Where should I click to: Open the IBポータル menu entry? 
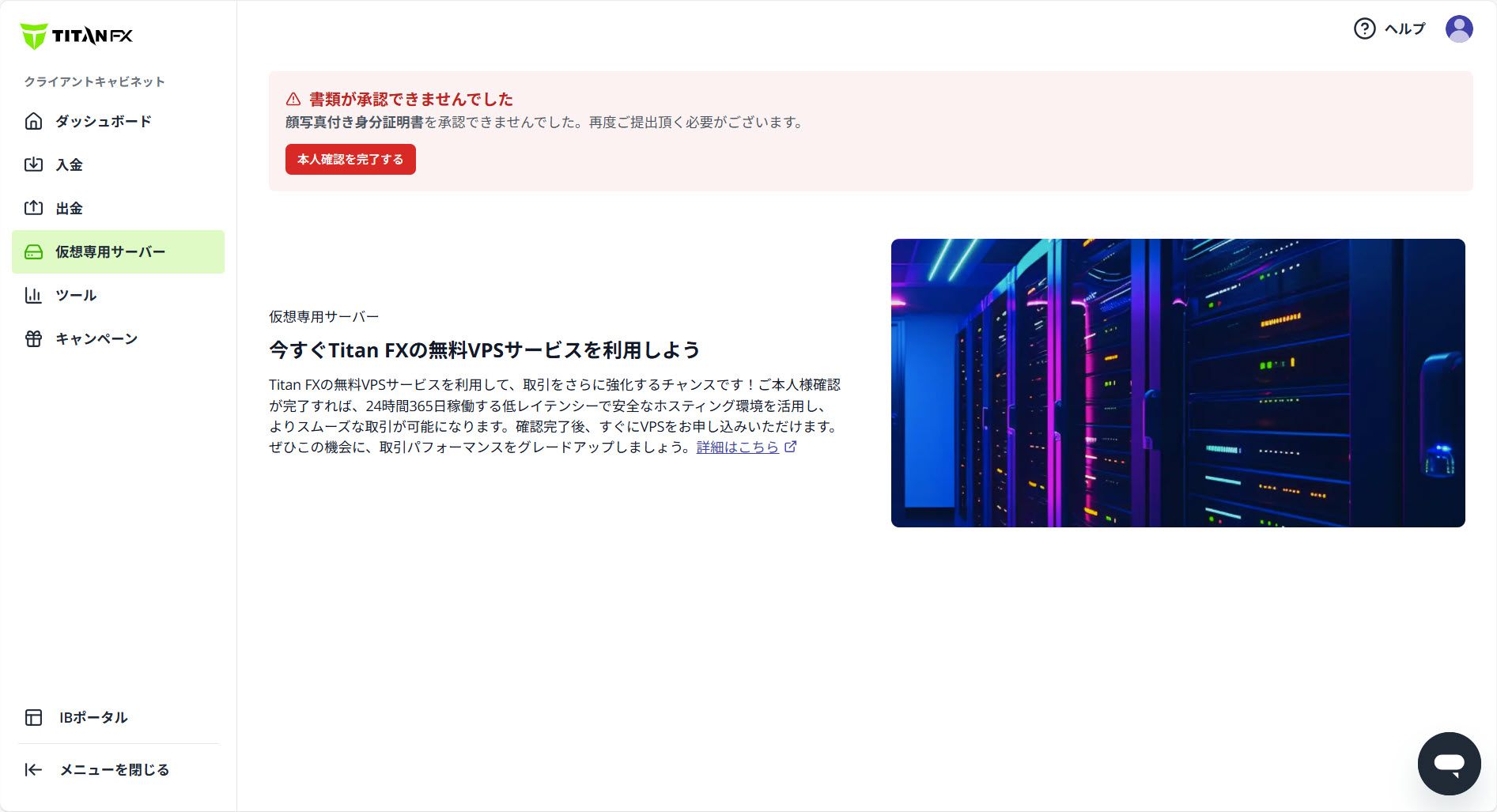pyautogui.click(x=93, y=718)
